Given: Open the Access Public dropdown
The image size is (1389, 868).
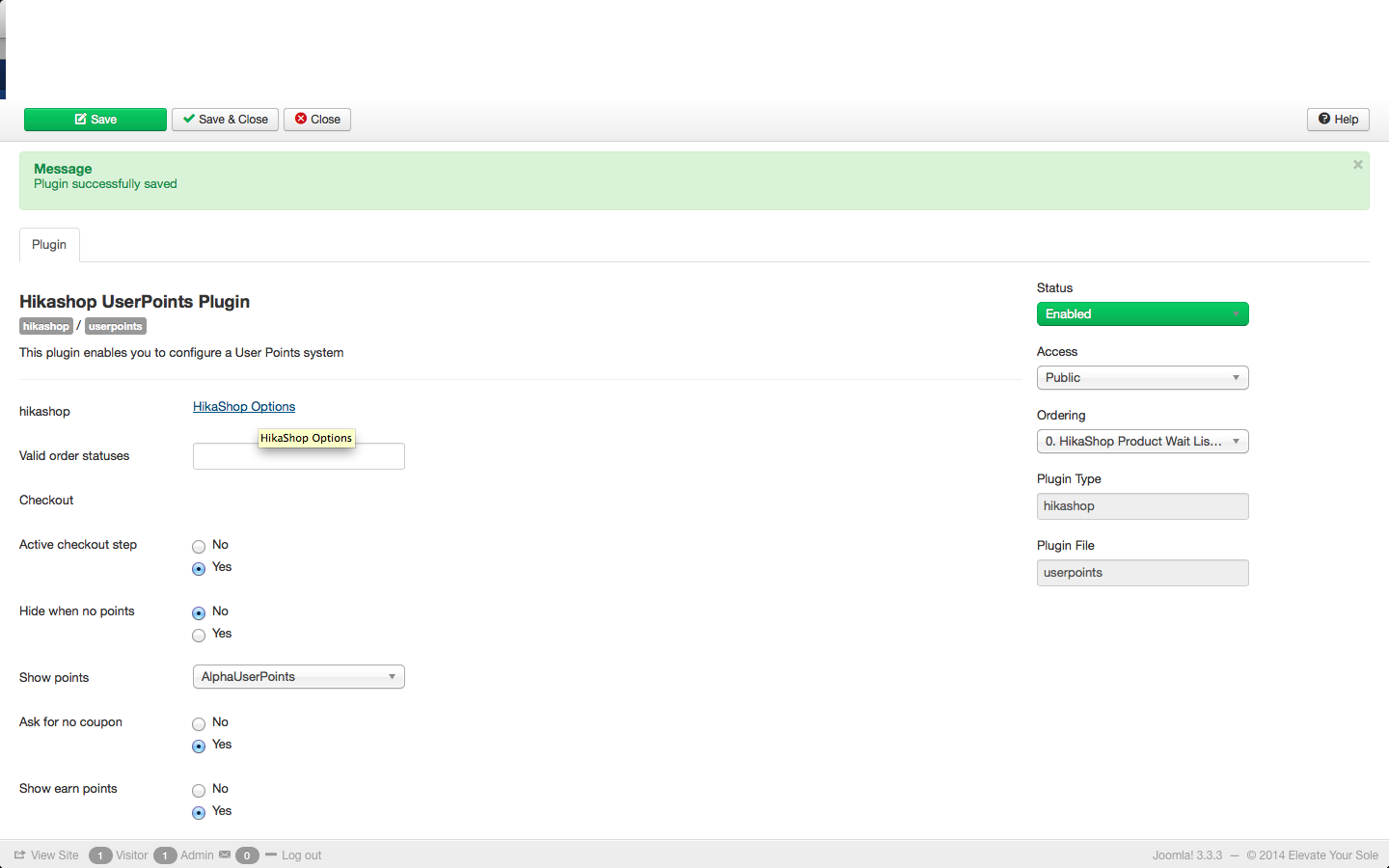Looking at the screenshot, I should 1143,378.
